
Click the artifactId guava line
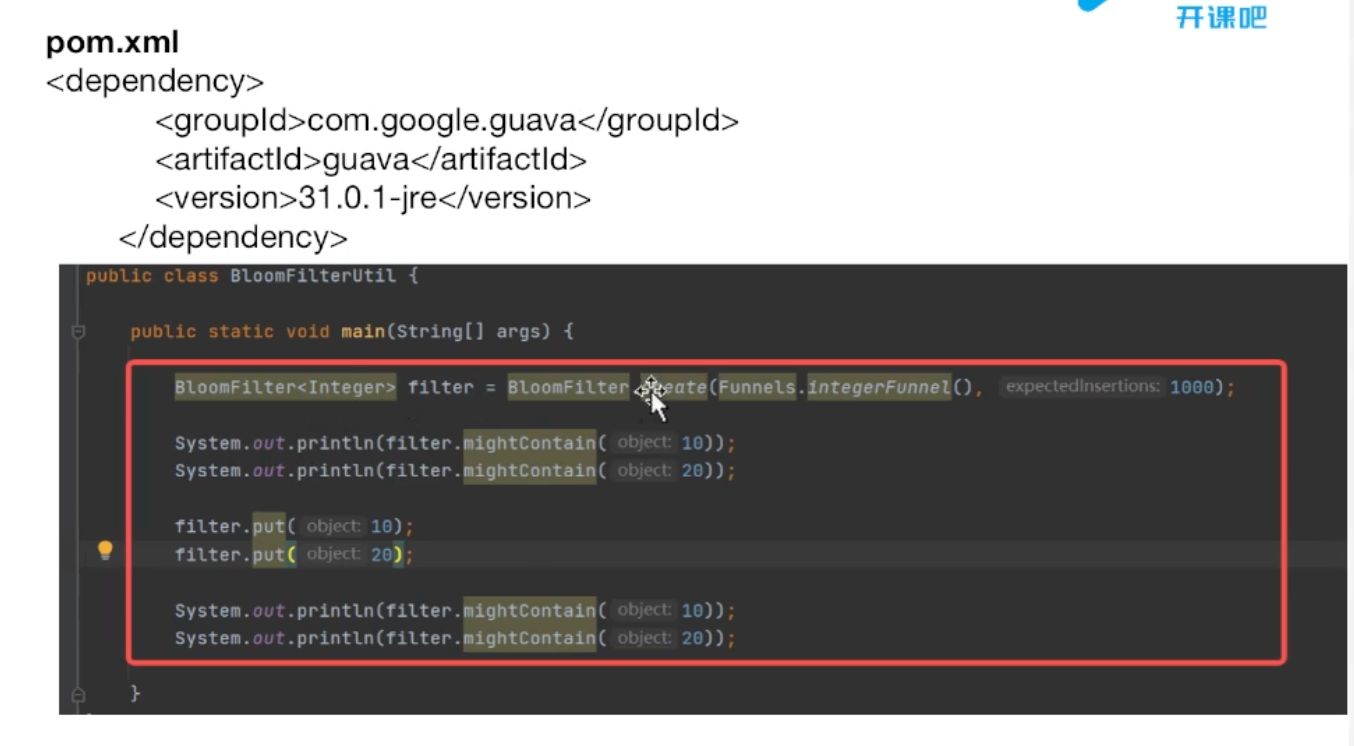click(x=371, y=160)
